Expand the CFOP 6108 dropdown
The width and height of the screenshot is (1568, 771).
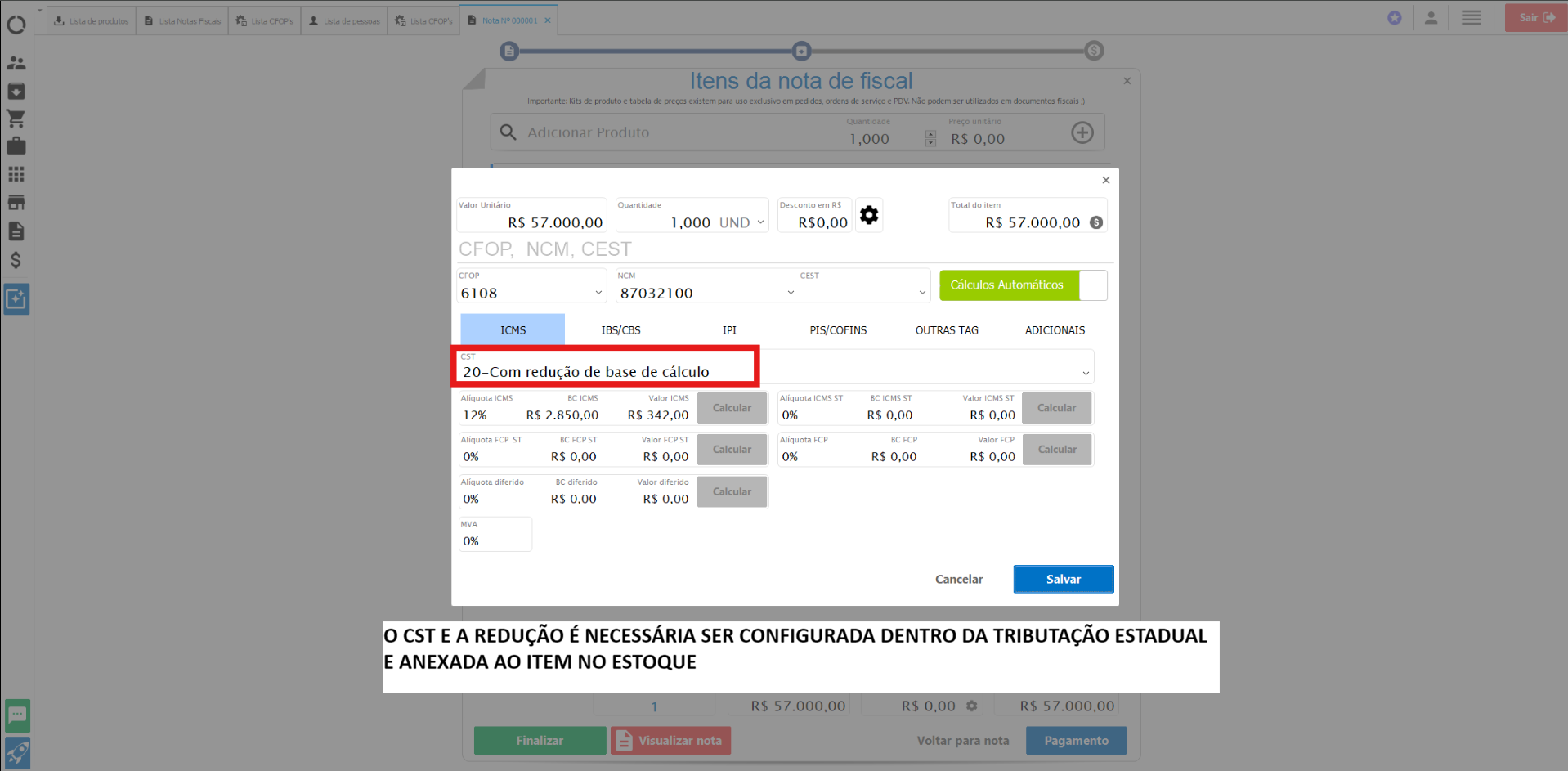pos(598,293)
